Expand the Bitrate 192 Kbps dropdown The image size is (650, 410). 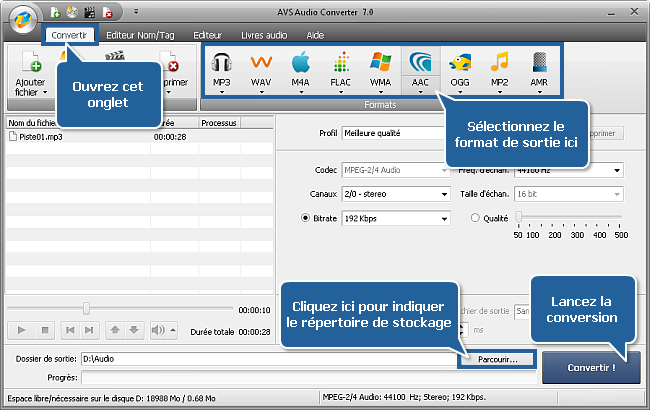point(395,217)
